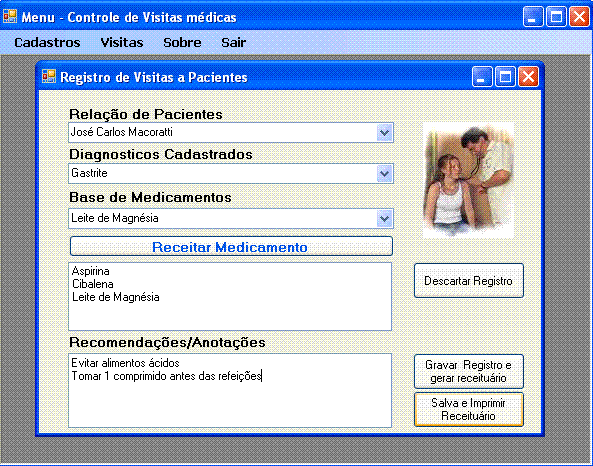Image resolution: width=593 pixels, height=466 pixels.
Task: Open the Cadastros menu
Action: click(x=47, y=42)
